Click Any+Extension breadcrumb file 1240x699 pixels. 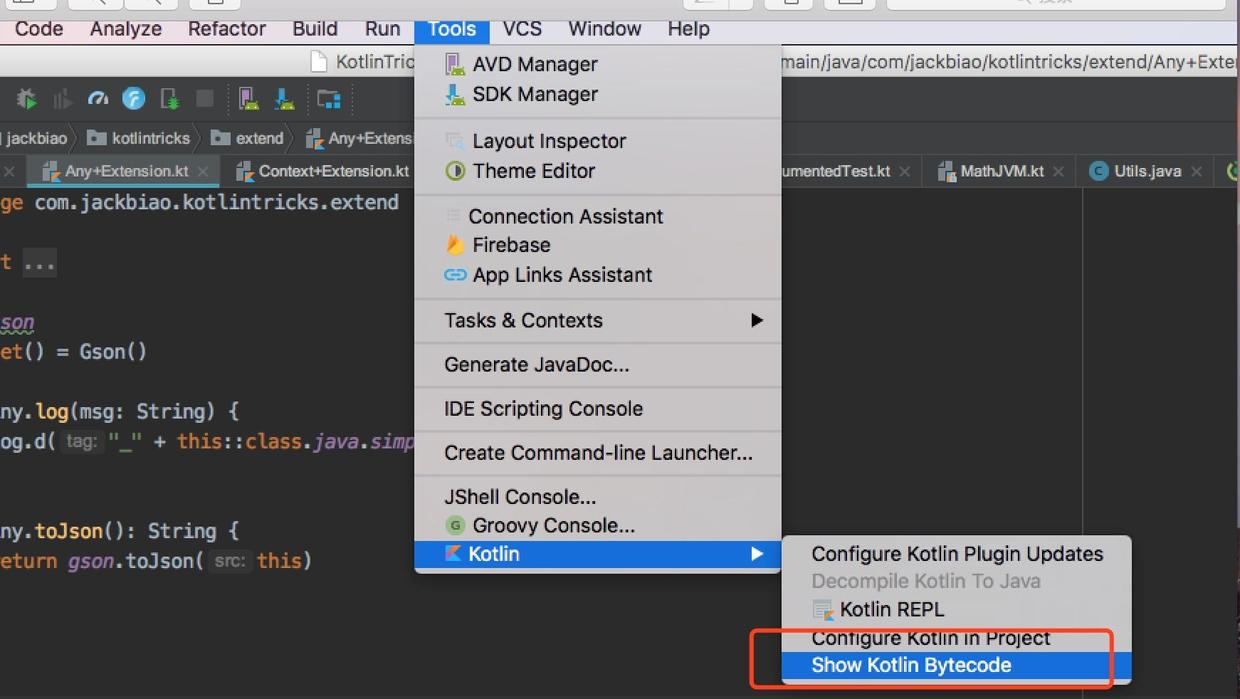359,138
